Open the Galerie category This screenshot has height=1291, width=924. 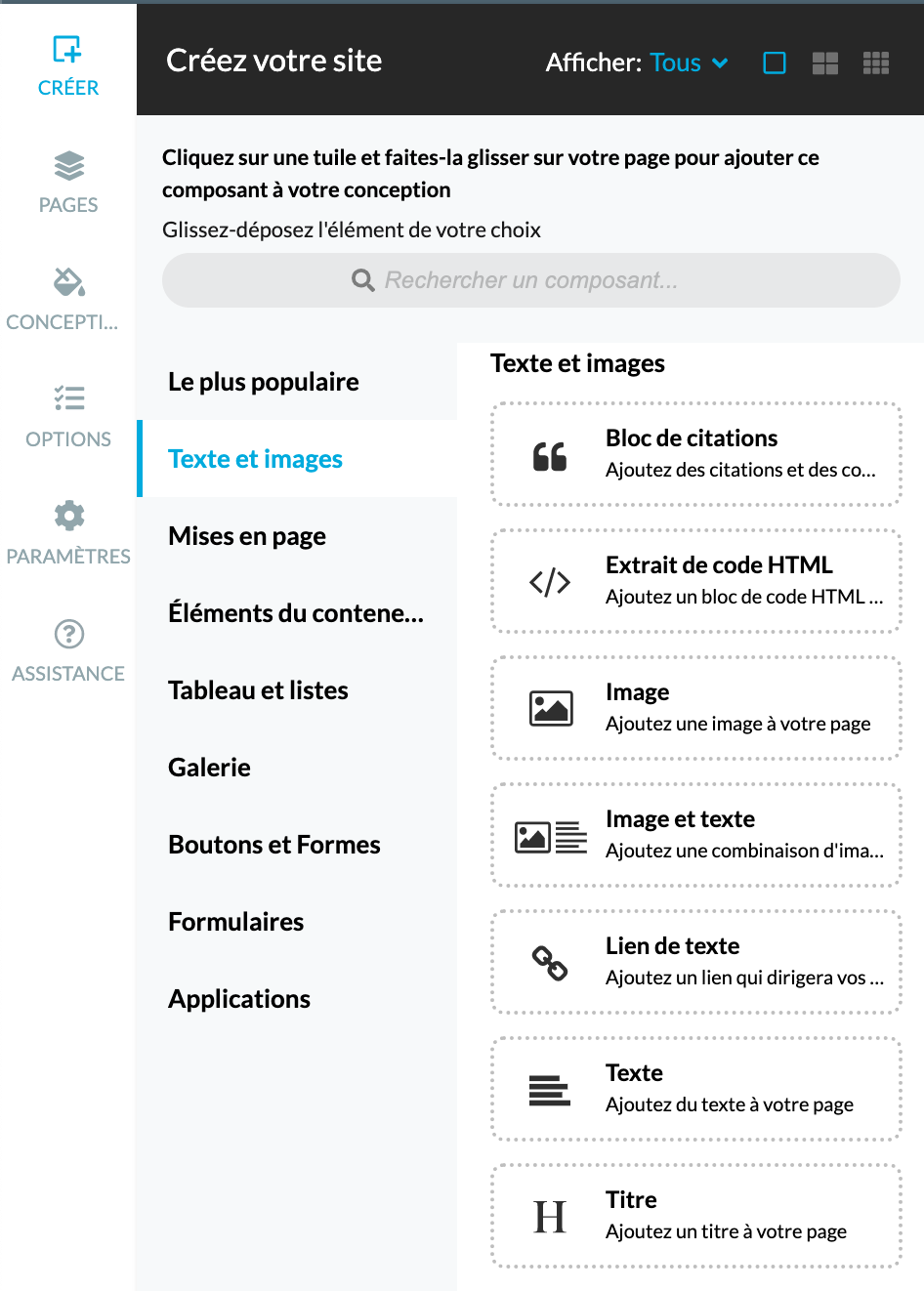point(209,767)
